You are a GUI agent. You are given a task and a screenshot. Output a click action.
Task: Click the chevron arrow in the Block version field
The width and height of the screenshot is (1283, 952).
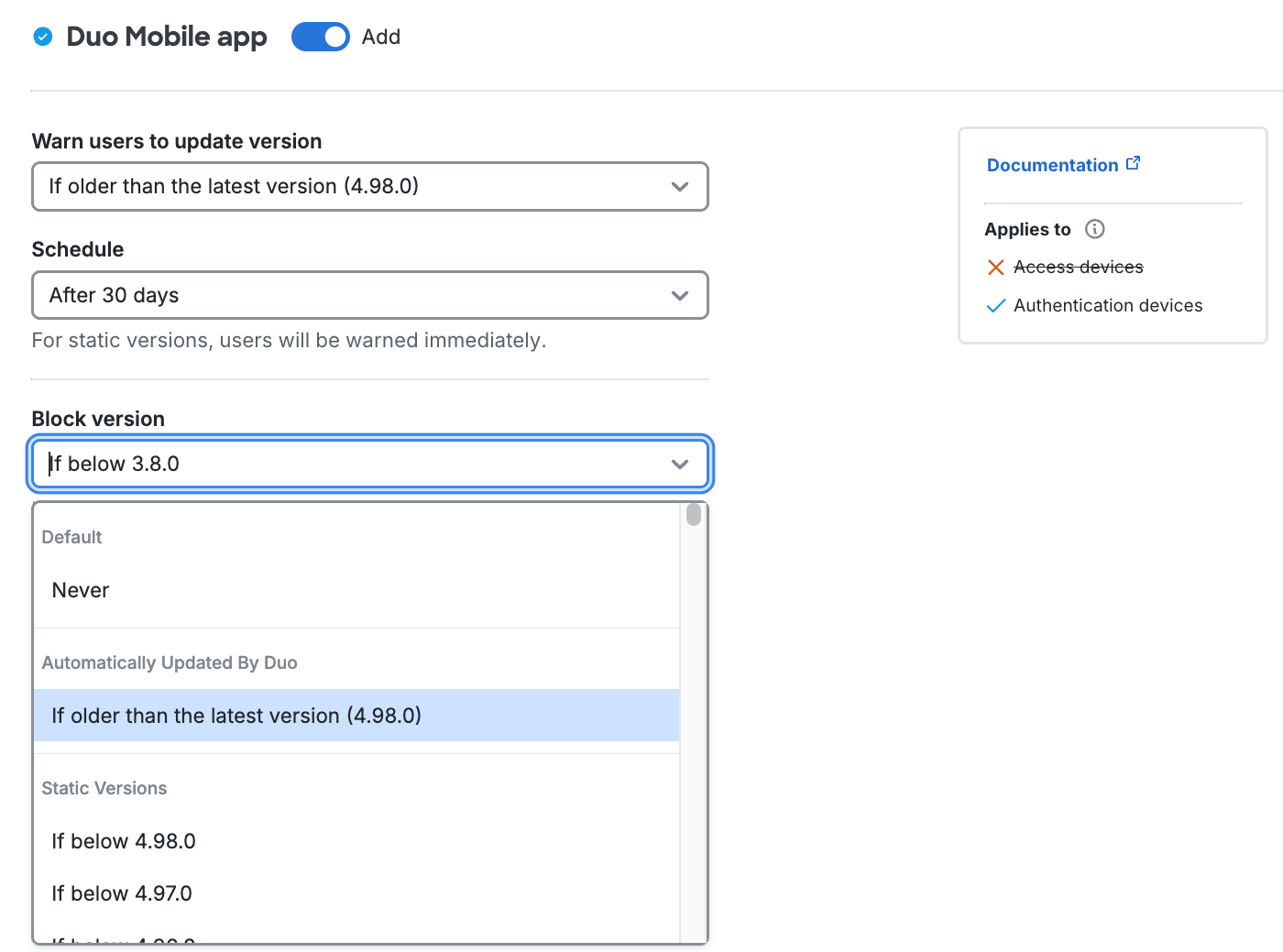679,464
